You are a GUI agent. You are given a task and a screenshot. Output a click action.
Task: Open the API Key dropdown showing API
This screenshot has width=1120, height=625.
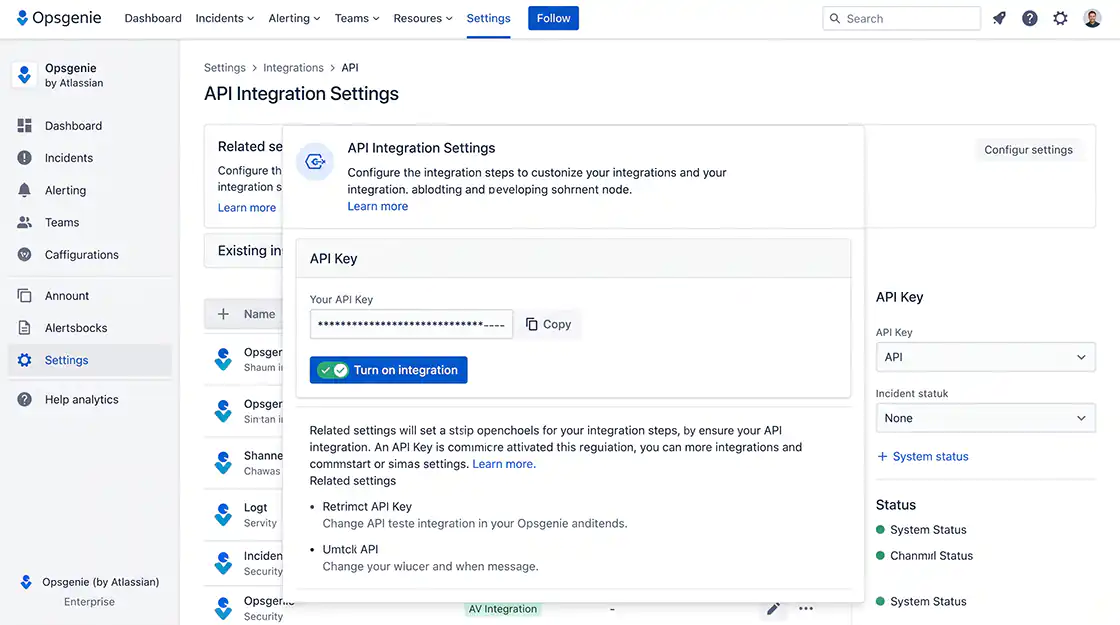tap(985, 357)
